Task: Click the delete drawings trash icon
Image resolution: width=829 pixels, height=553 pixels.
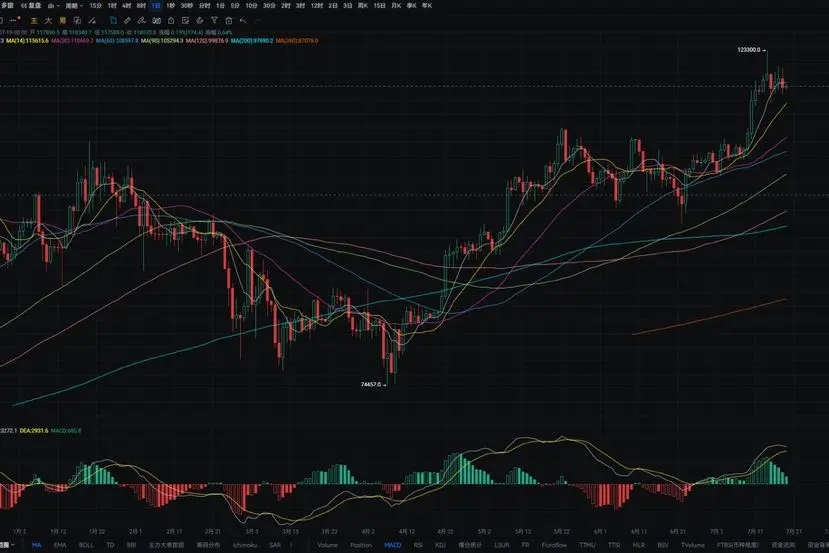Action: pyautogui.click(x=228, y=21)
